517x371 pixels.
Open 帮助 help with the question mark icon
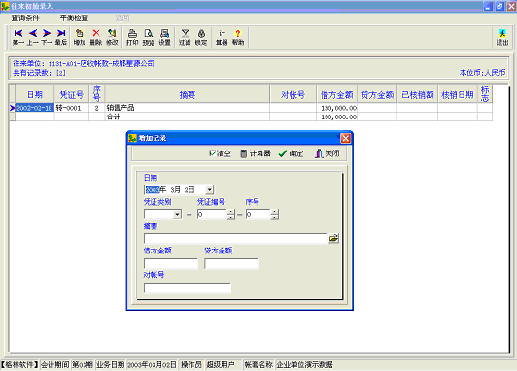tap(238, 37)
